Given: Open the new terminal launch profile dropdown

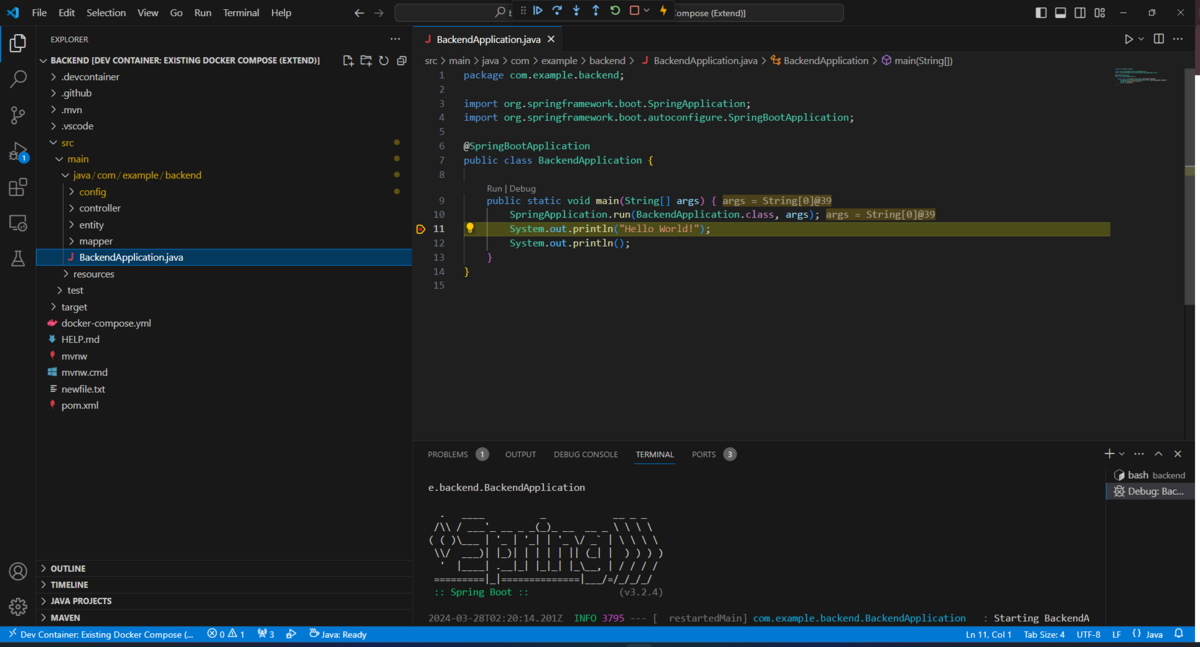Looking at the screenshot, I should [x=1122, y=454].
